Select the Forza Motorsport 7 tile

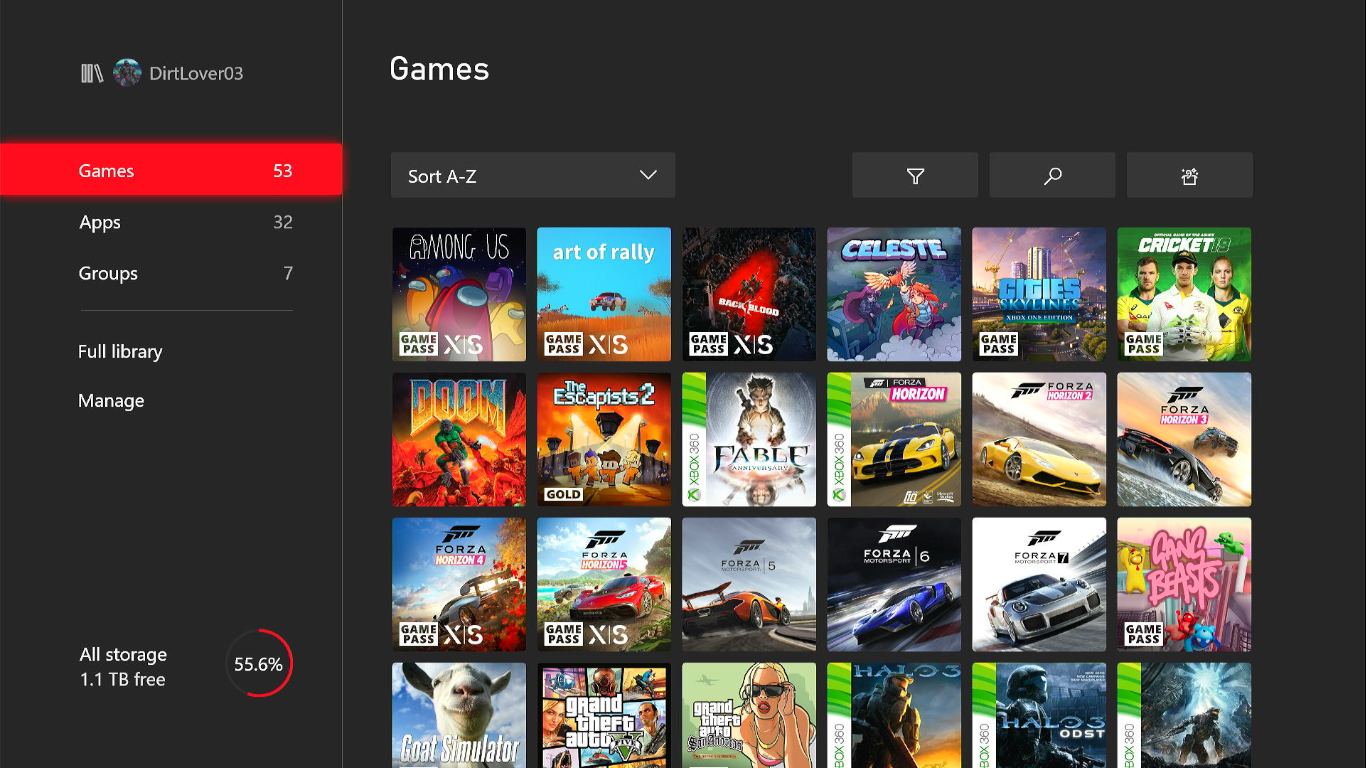coord(1039,584)
